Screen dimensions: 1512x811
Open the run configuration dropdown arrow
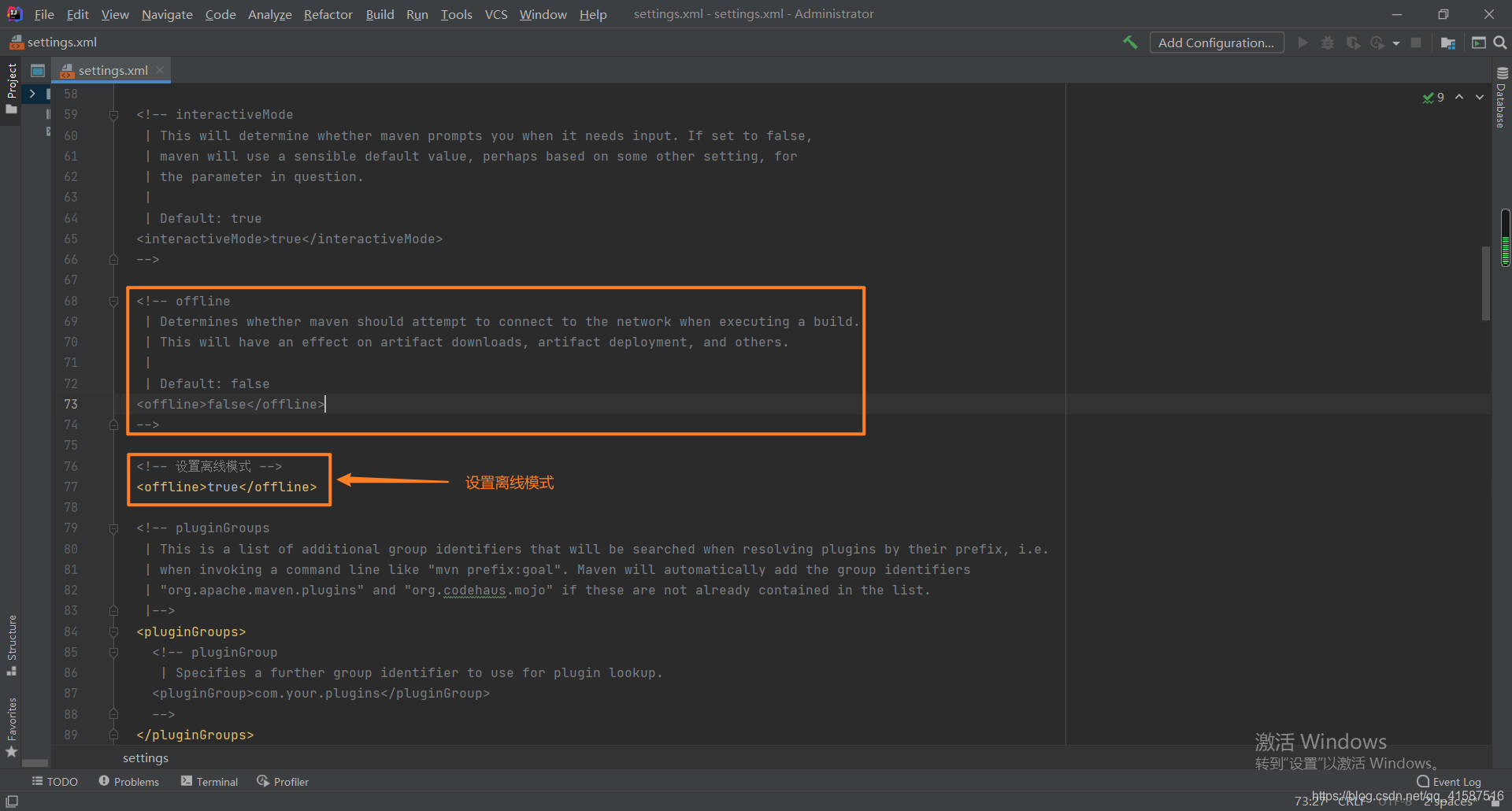click(x=1395, y=43)
